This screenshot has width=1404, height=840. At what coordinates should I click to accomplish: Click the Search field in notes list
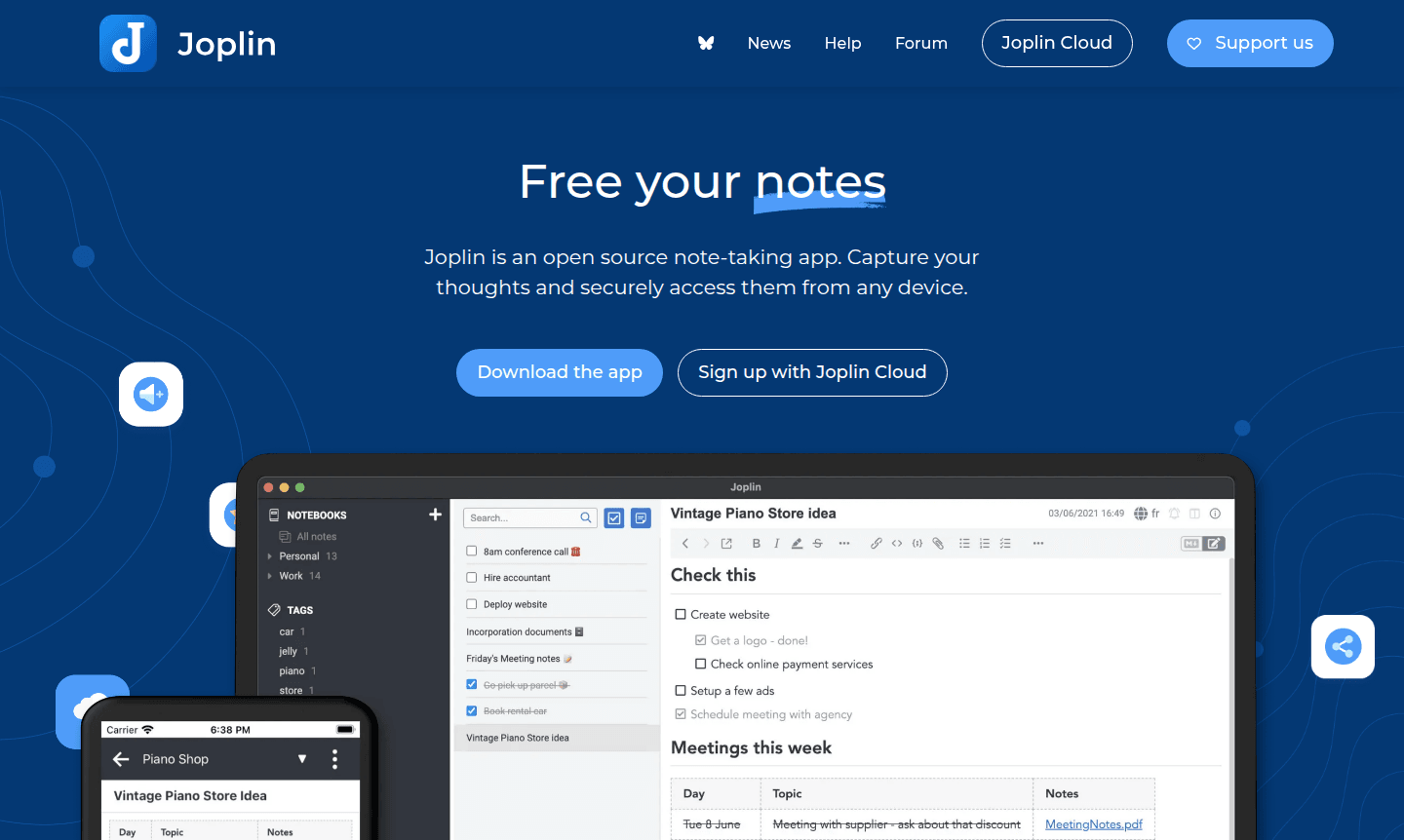point(523,518)
